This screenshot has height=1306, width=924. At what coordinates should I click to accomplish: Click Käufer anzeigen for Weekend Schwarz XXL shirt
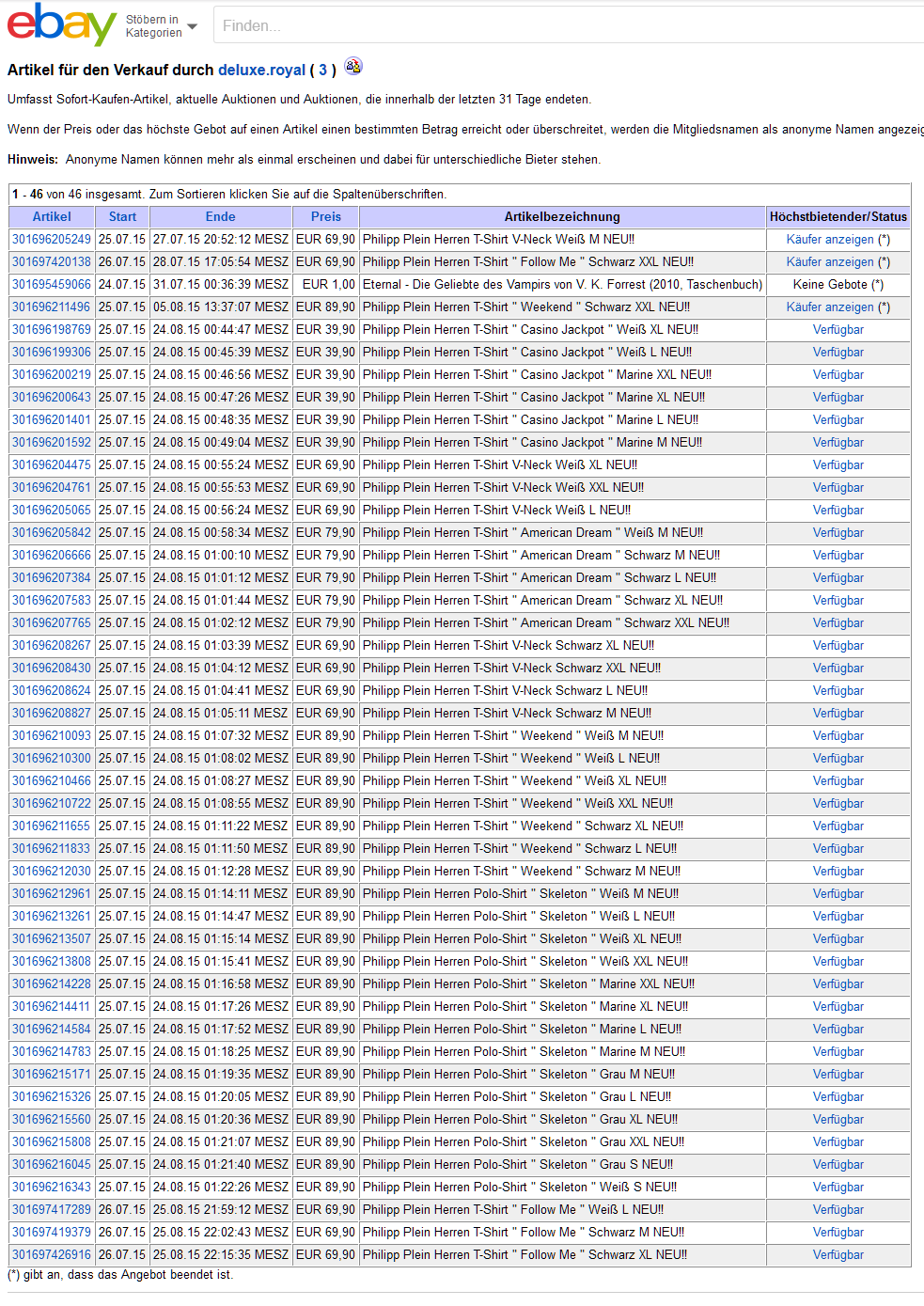tap(830, 307)
